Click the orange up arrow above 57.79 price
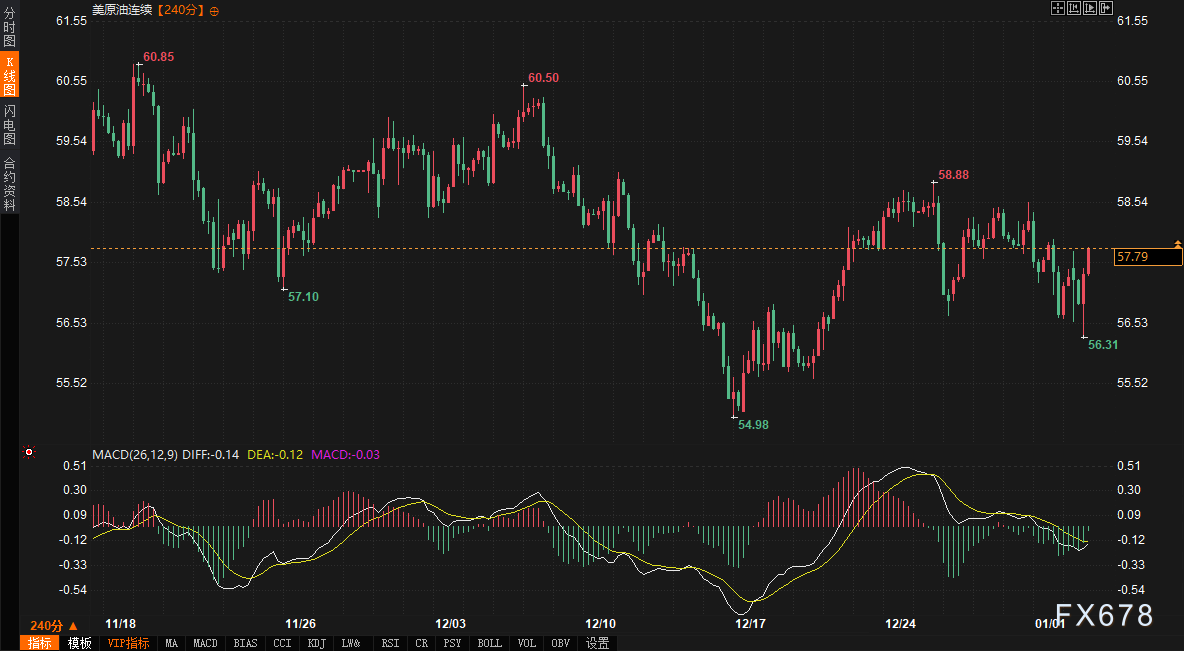1184x651 pixels. coord(1177,243)
